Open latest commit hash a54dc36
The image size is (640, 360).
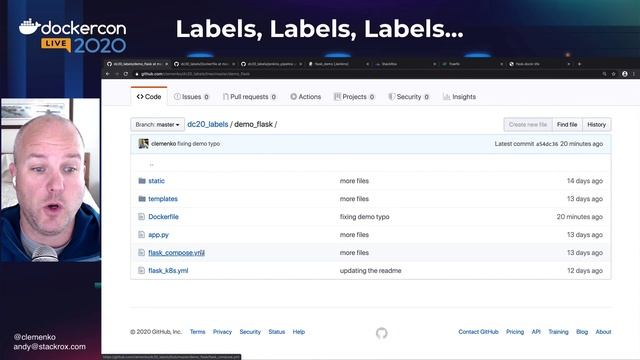[x=547, y=144]
